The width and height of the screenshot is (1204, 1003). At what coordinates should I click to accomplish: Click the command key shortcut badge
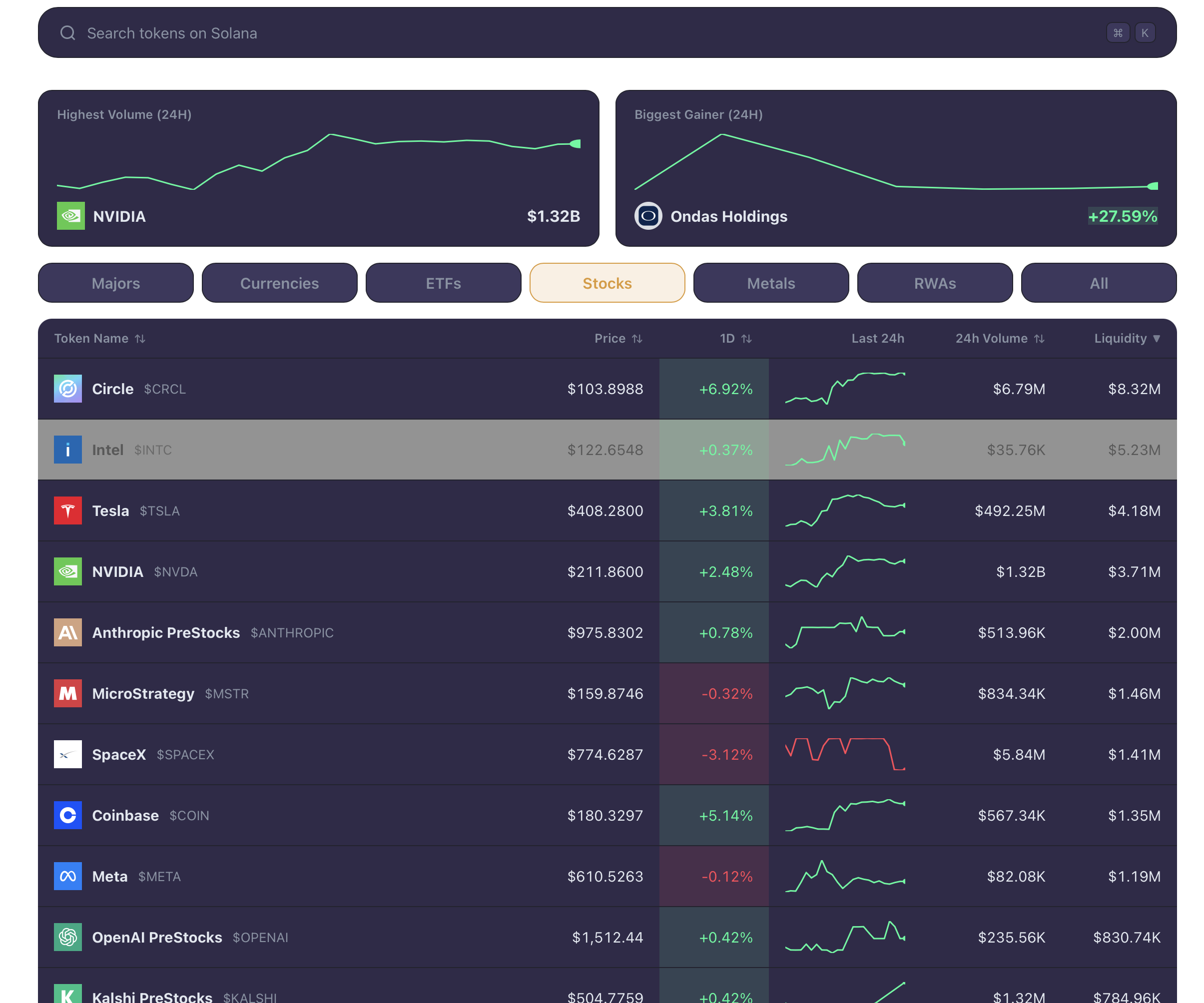(1118, 33)
